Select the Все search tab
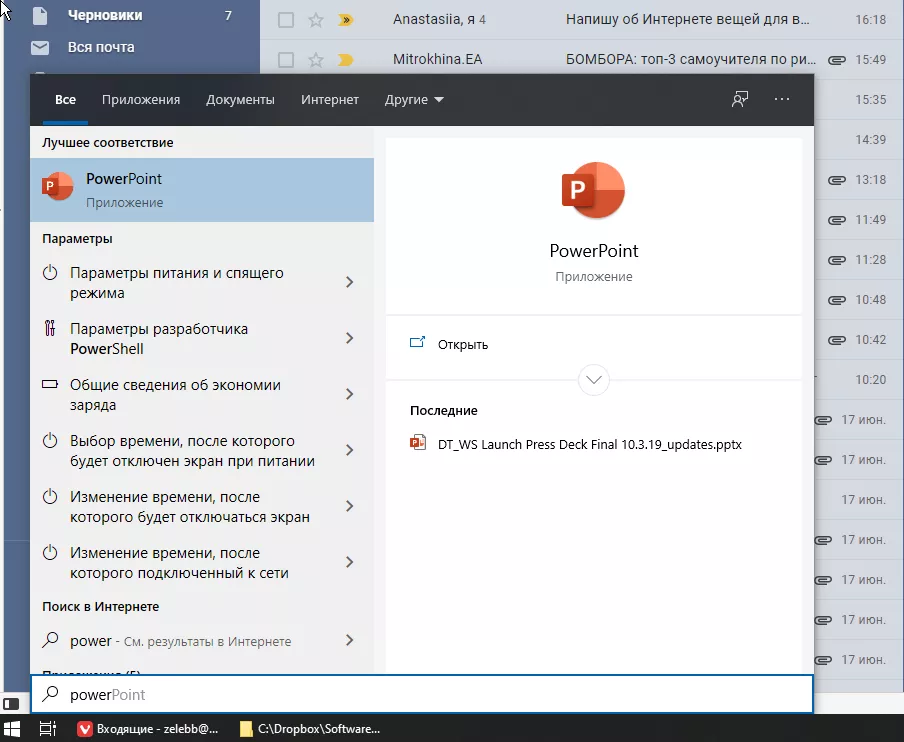 (x=65, y=100)
